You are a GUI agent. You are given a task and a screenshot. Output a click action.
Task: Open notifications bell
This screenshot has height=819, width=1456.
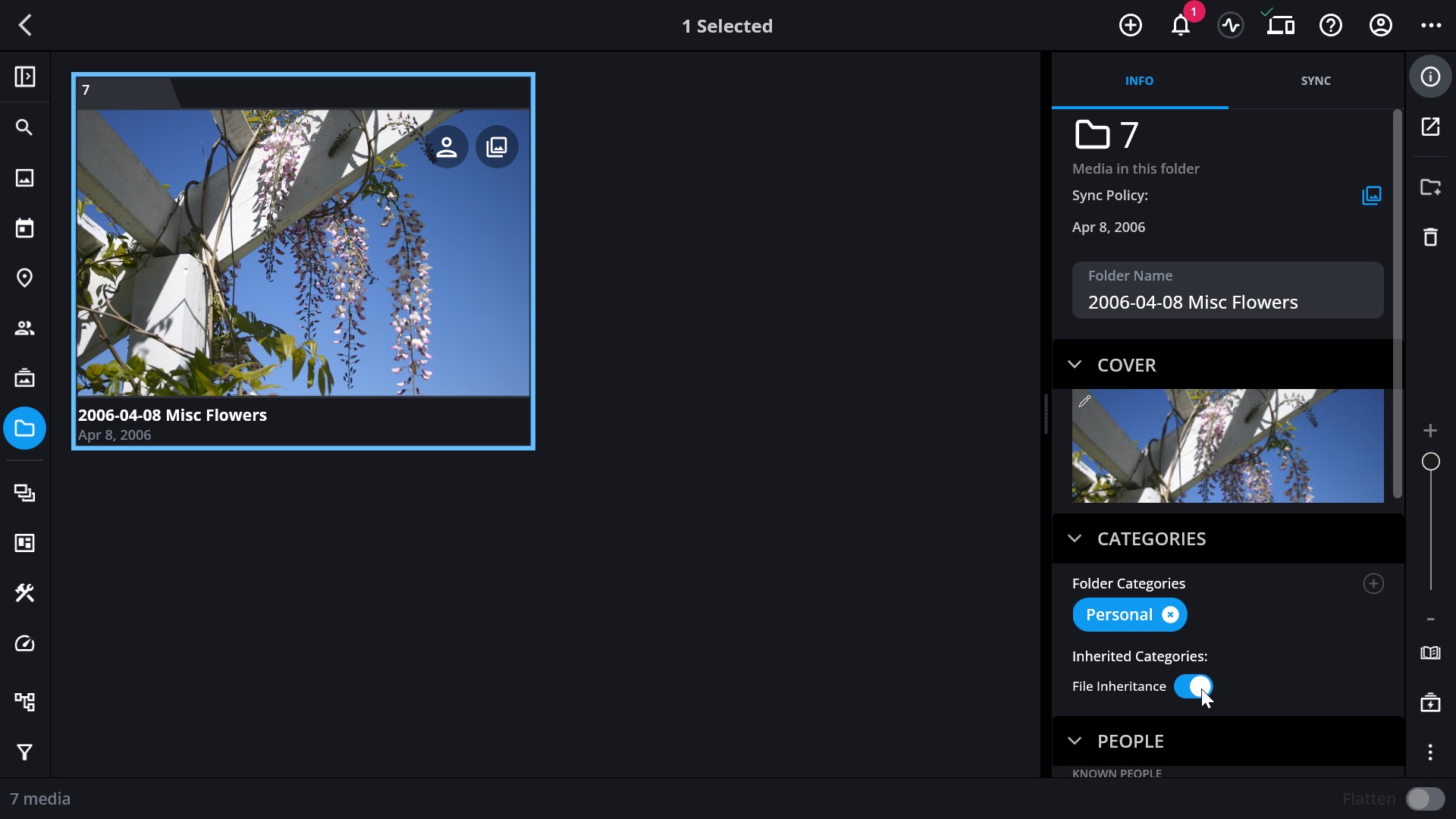(1181, 25)
